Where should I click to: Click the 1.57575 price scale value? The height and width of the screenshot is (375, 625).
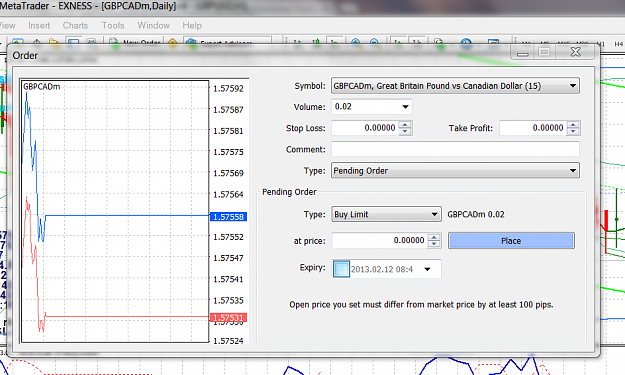(228, 152)
